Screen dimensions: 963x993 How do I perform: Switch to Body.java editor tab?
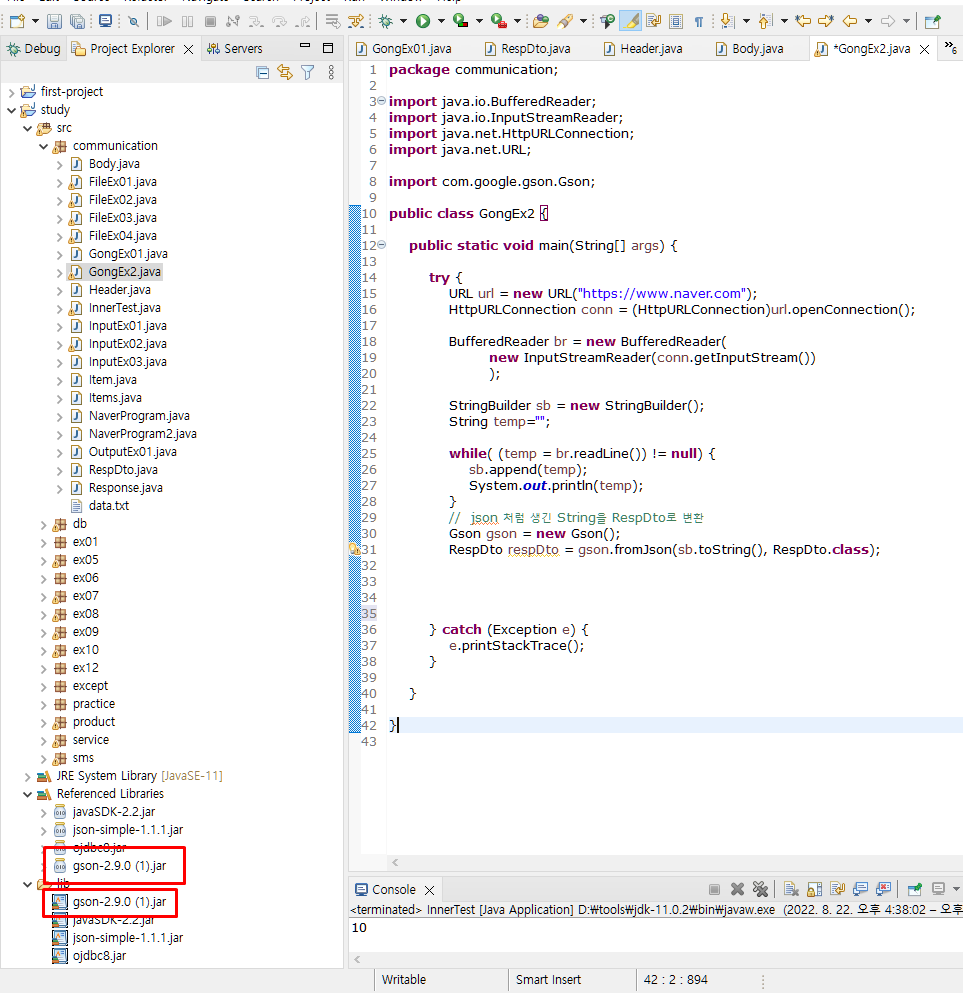[750, 49]
